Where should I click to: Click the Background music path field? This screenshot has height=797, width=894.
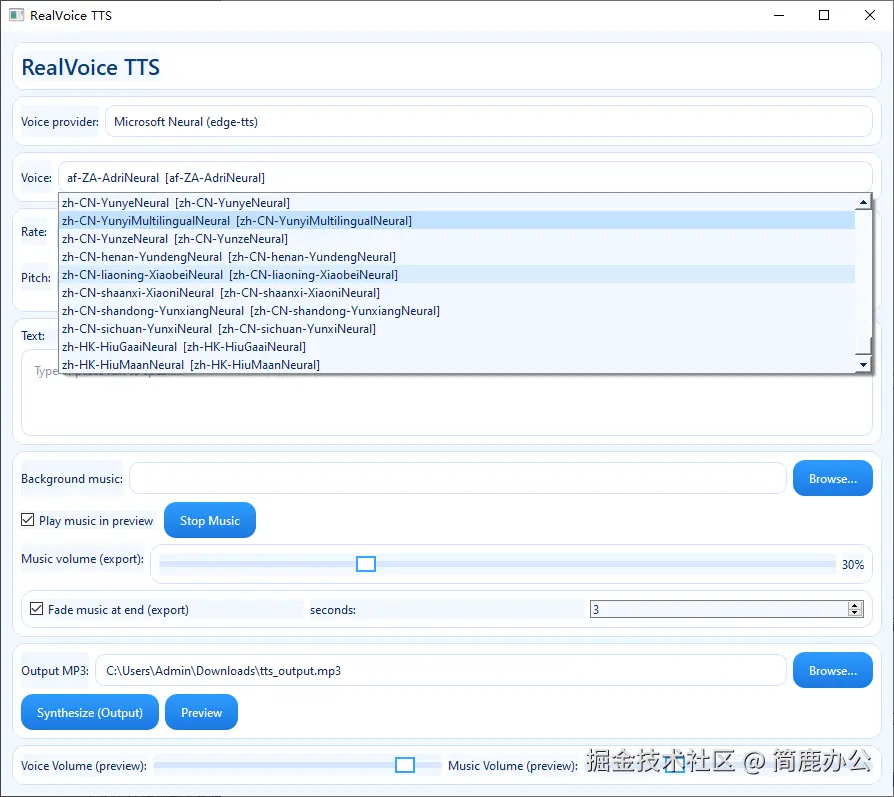(x=458, y=478)
